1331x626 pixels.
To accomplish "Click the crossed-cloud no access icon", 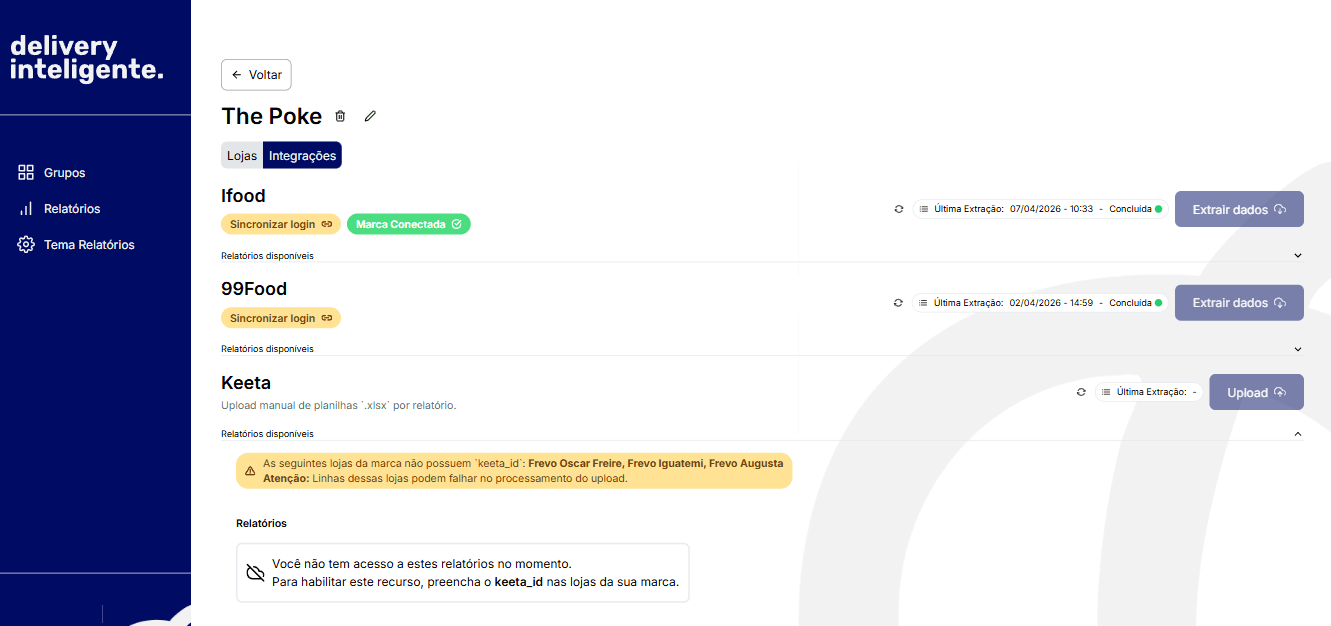I will [255, 573].
